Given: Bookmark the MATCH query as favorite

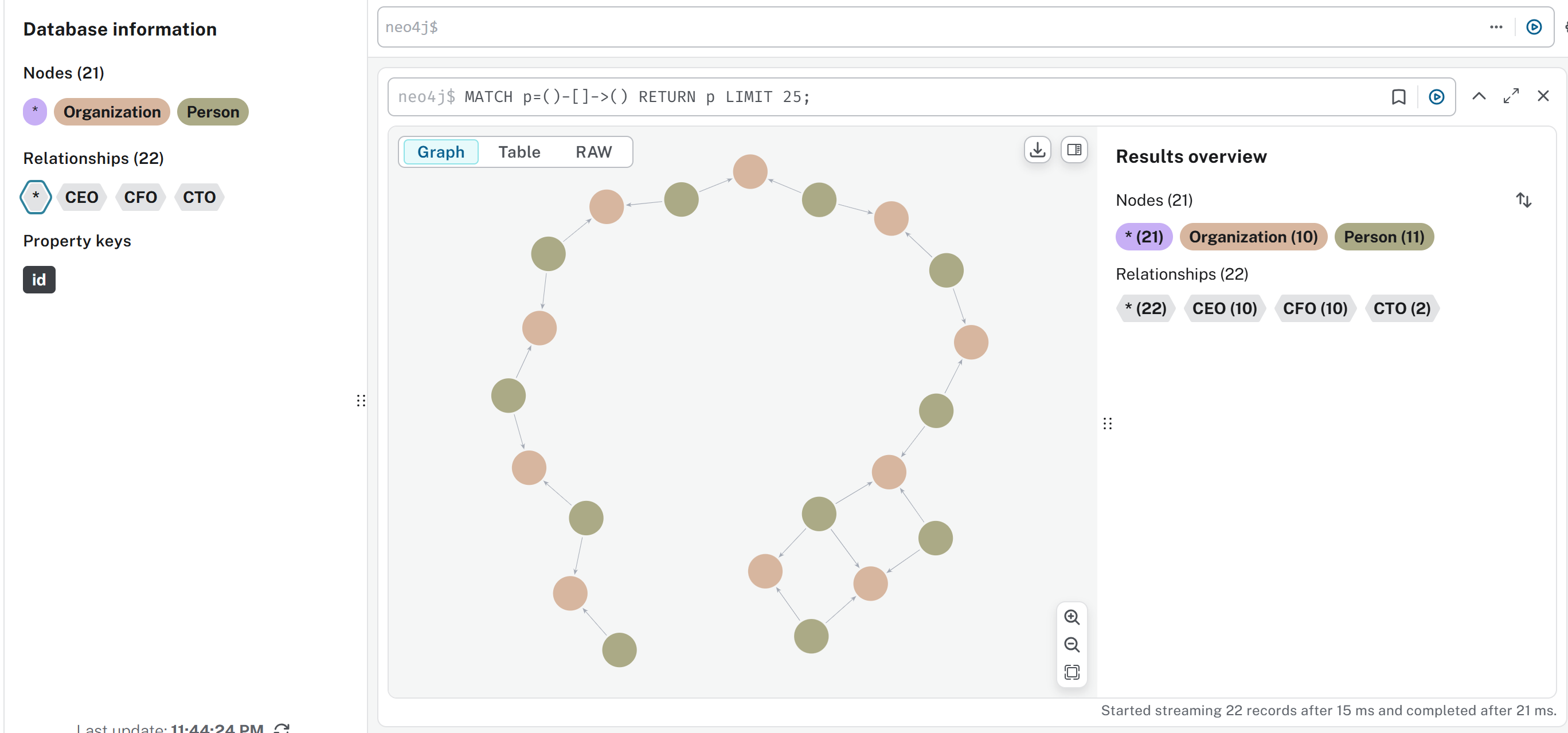Looking at the screenshot, I should [1398, 97].
